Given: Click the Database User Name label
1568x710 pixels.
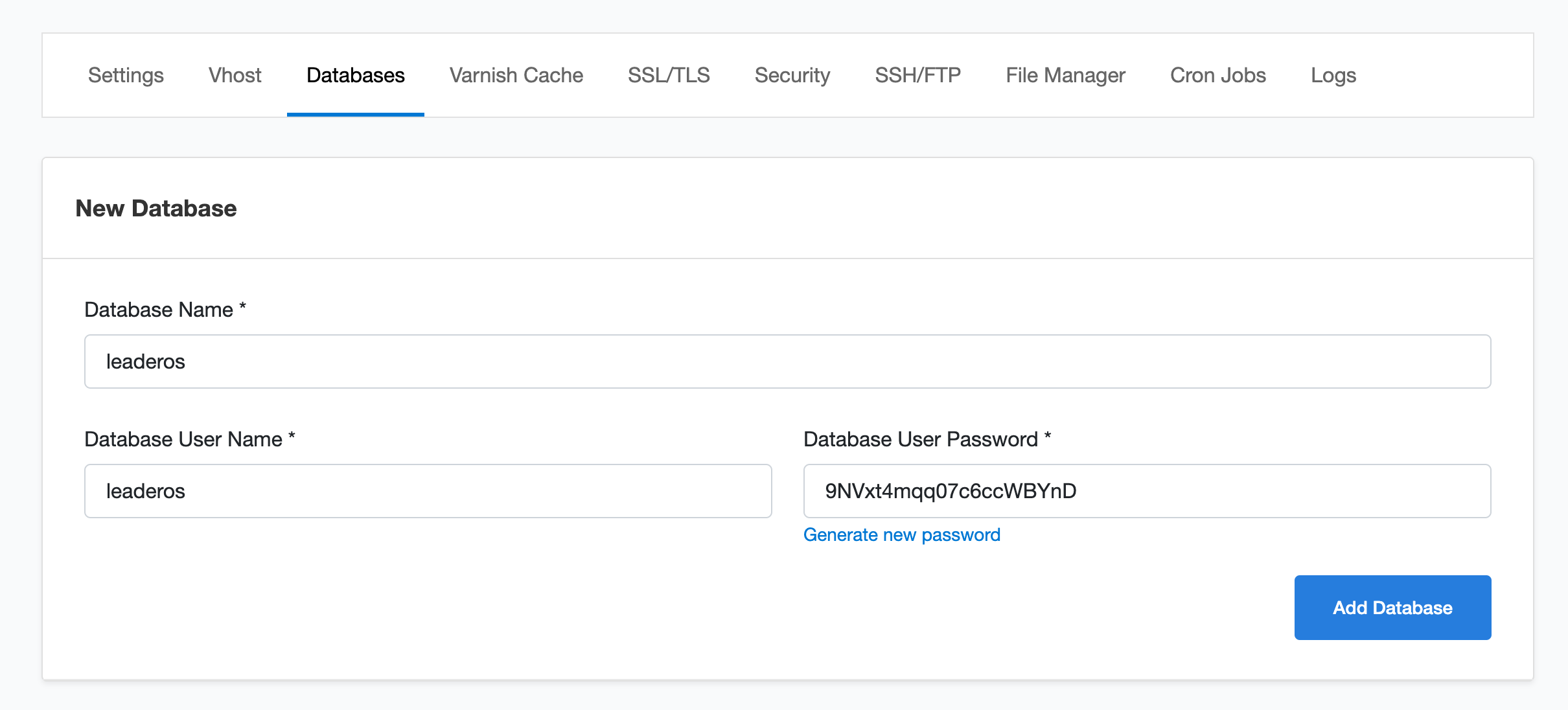Looking at the screenshot, I should (x=183, y=439).
